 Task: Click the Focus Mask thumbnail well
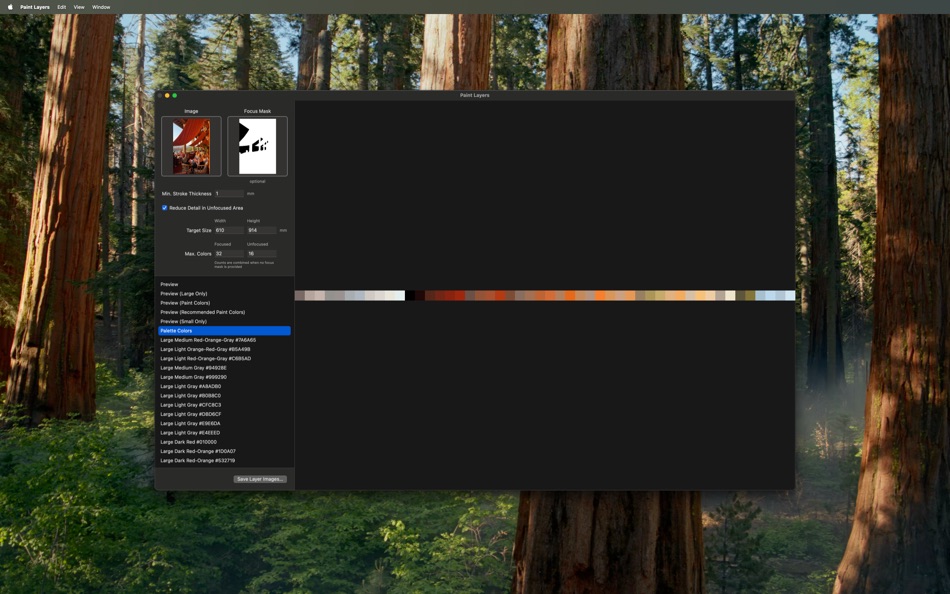pyautogui.click(x=257, y=146)
